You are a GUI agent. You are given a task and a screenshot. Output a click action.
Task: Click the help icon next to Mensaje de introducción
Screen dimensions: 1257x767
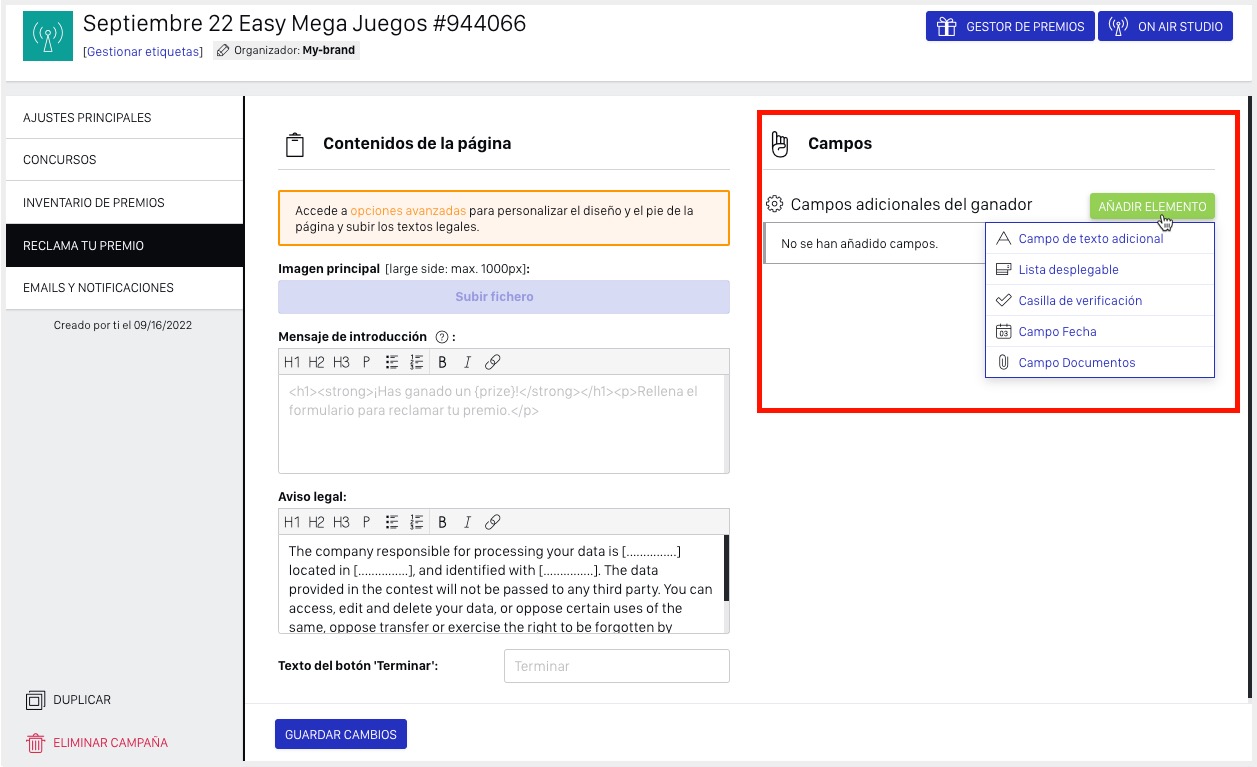(x=442, y=337)
